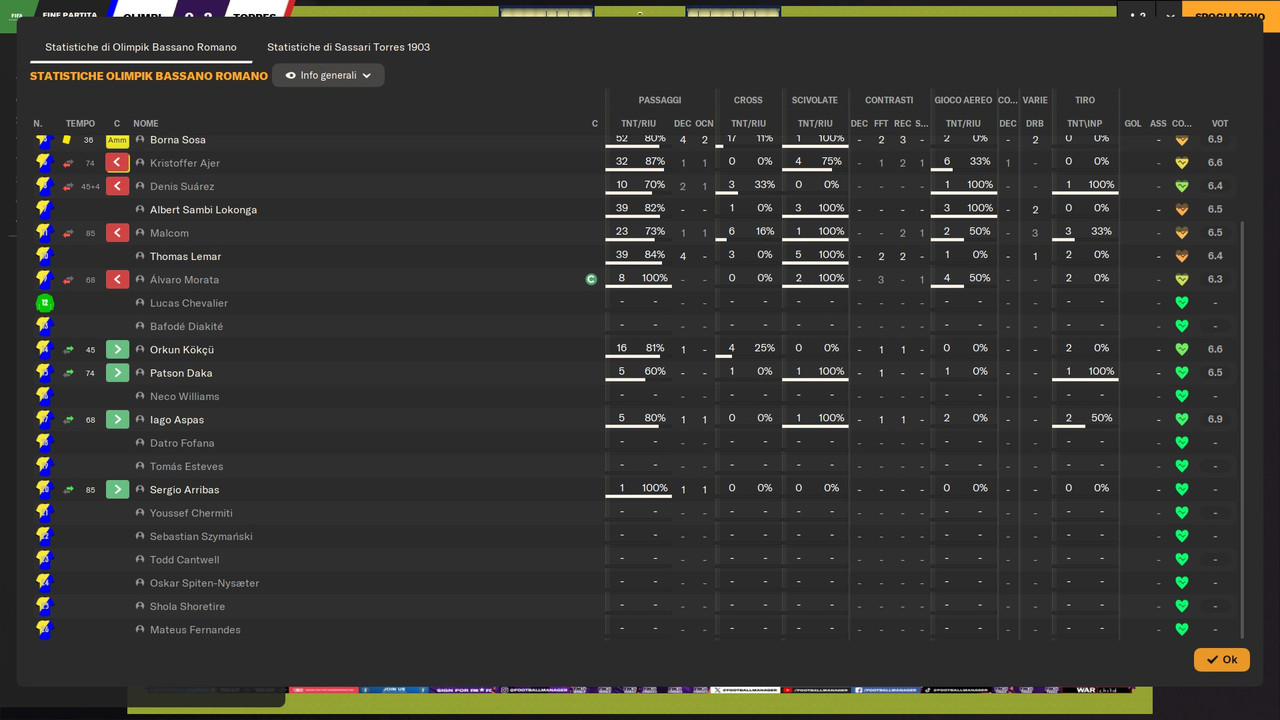This screenshot has width=1280, height=720.
Task: Open the player link Sergio Arribas
Action: click(184, 490)
